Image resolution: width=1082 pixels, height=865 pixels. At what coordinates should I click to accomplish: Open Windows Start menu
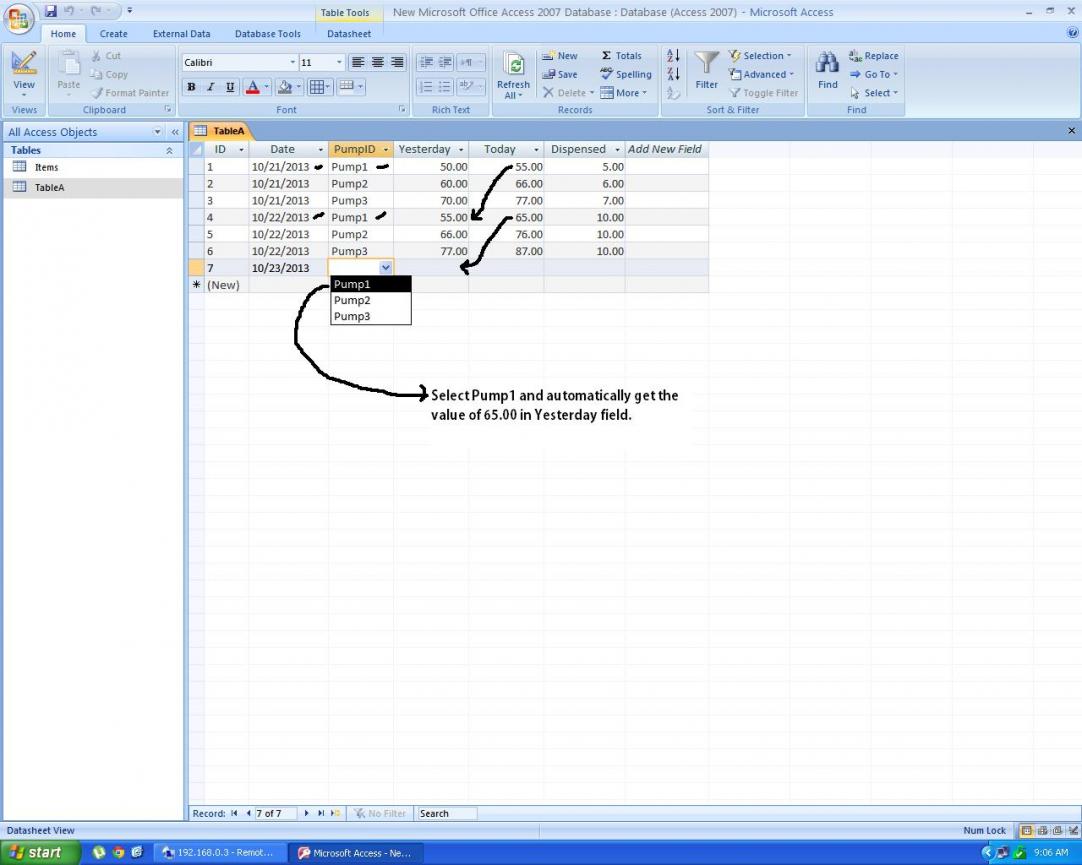(x=39, y=853)
